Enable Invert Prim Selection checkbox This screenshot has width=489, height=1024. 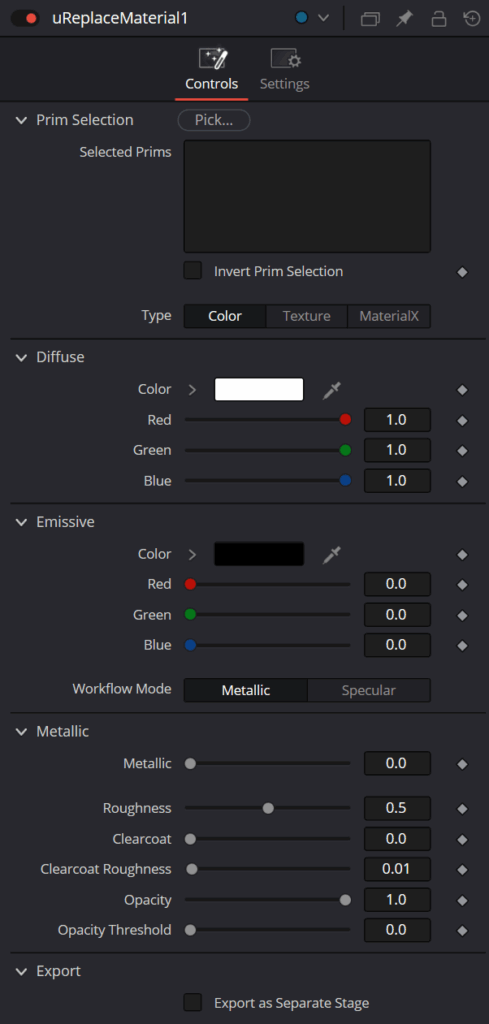pos(193,271)
